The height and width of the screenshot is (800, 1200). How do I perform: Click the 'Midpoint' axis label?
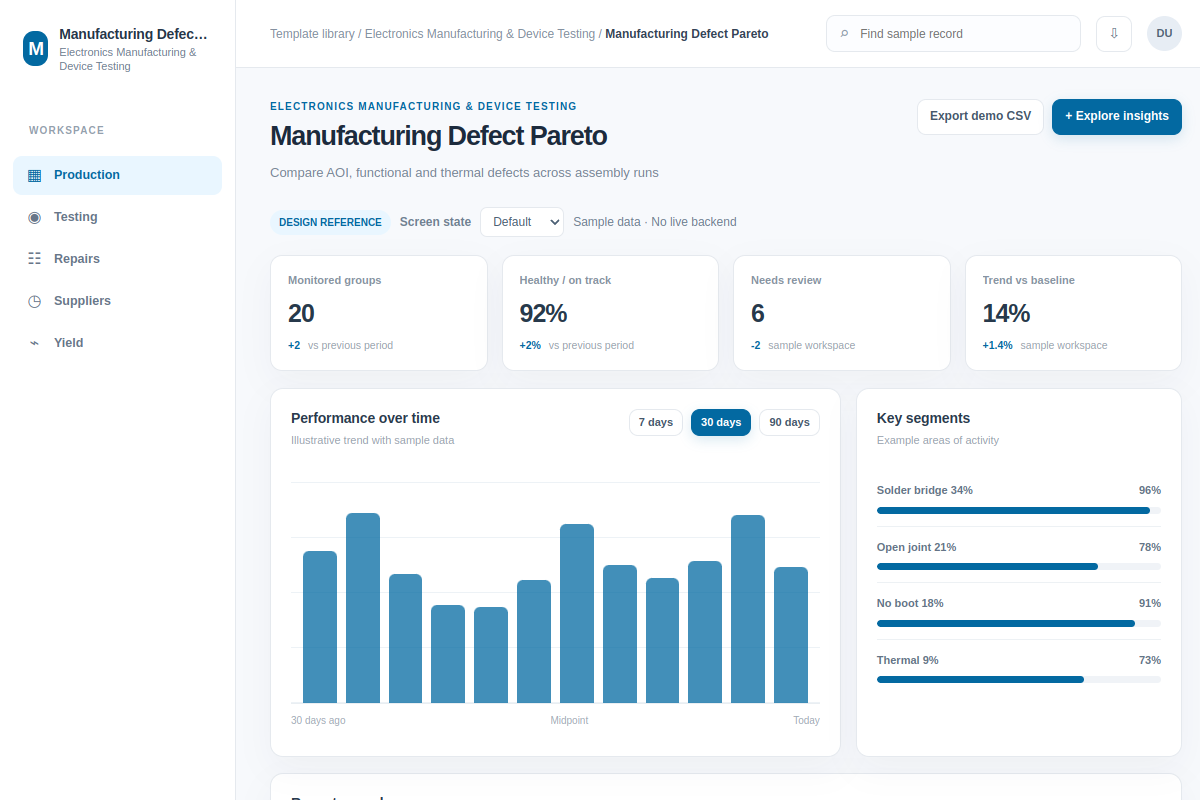click(x=570, y=720)
